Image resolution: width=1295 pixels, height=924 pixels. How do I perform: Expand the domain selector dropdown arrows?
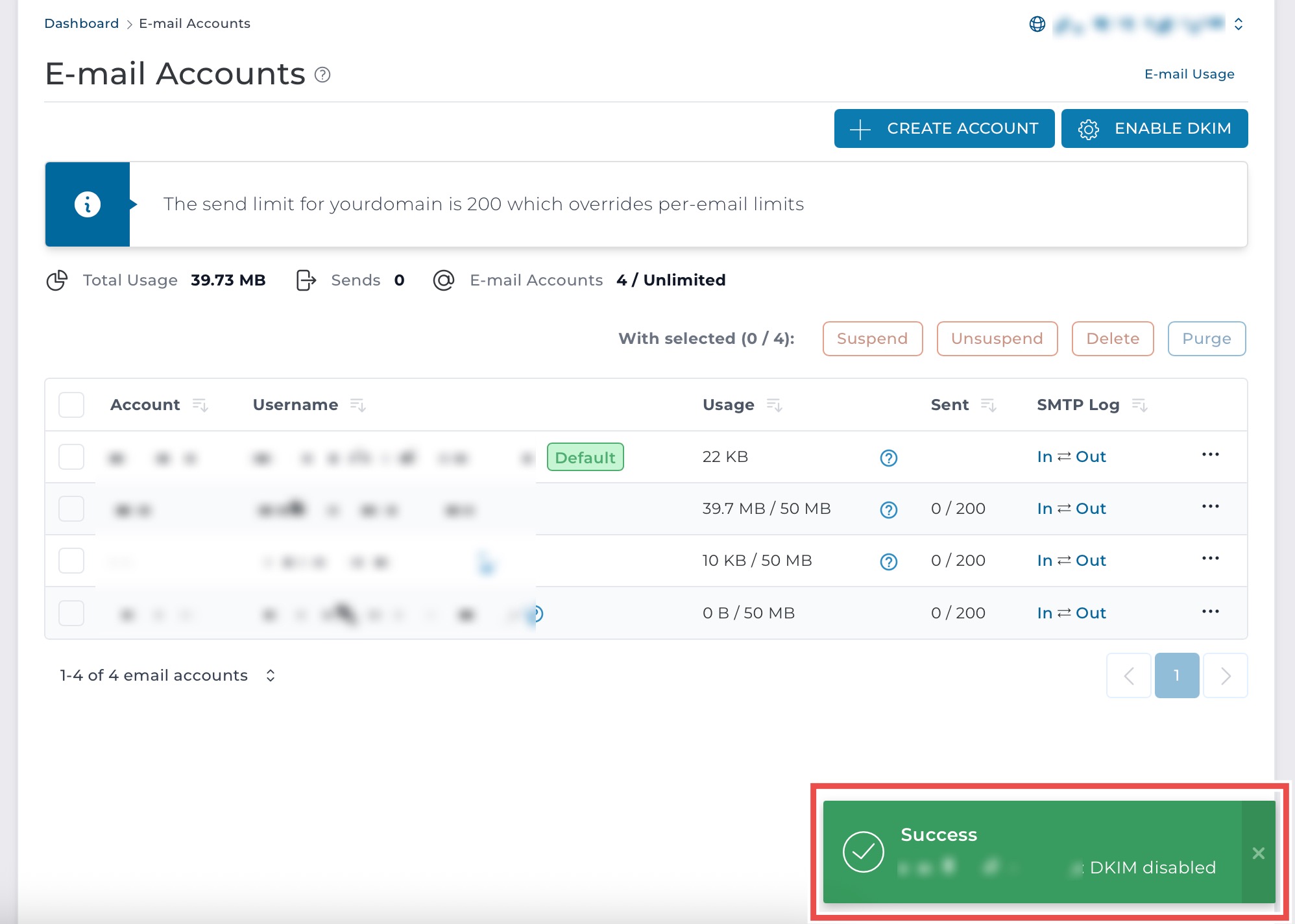[1239, 24]
